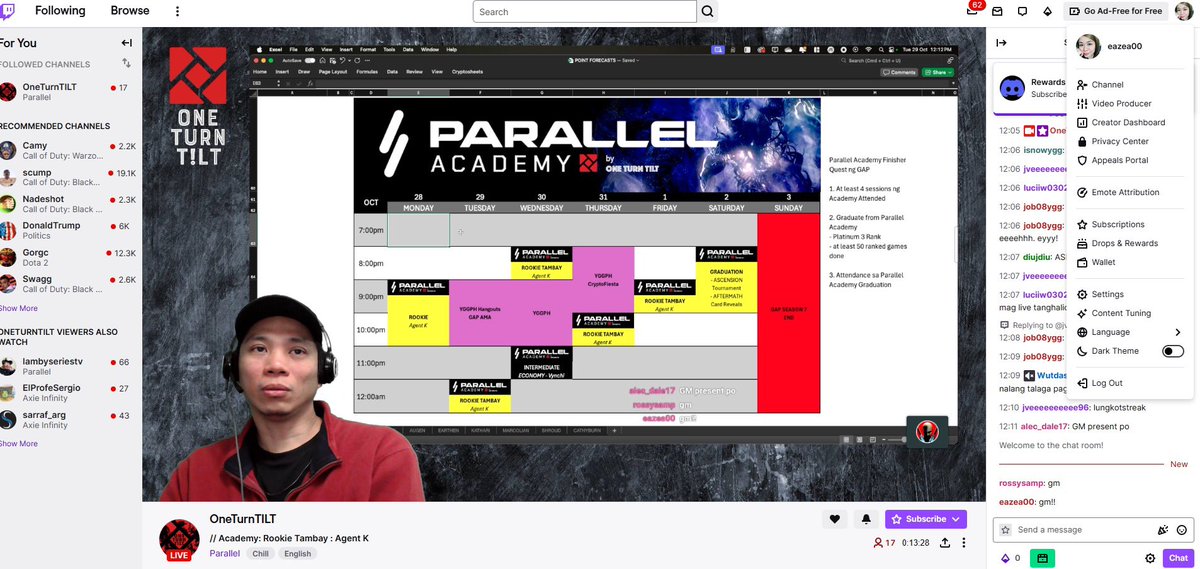Viewport: 1200px width, 569px height.
Task: Select the Chill tag
Action: pyautogui.click(x=260, y=553)
